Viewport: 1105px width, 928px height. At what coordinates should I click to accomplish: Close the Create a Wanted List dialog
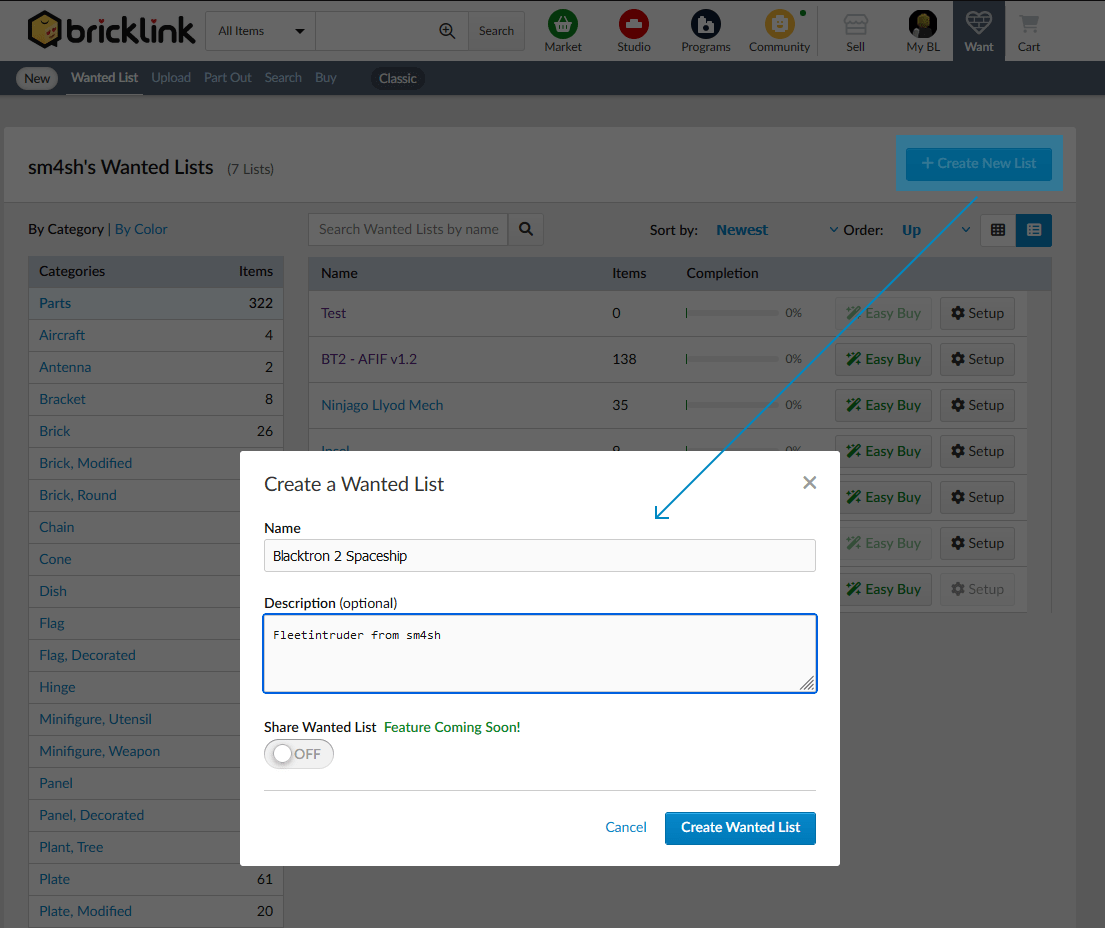[810, 483]
